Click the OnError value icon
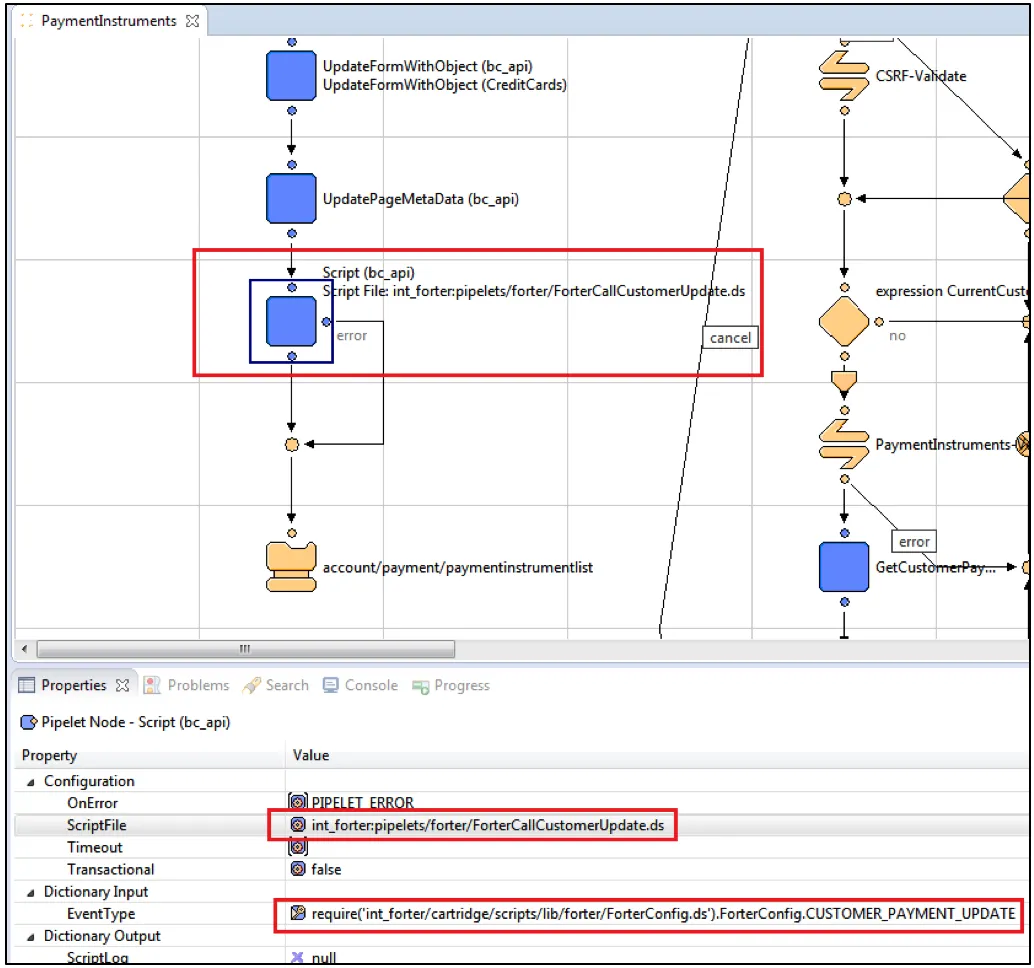Image resolution: width=1034 pixels, height=968 pixels. coord(298,802)
